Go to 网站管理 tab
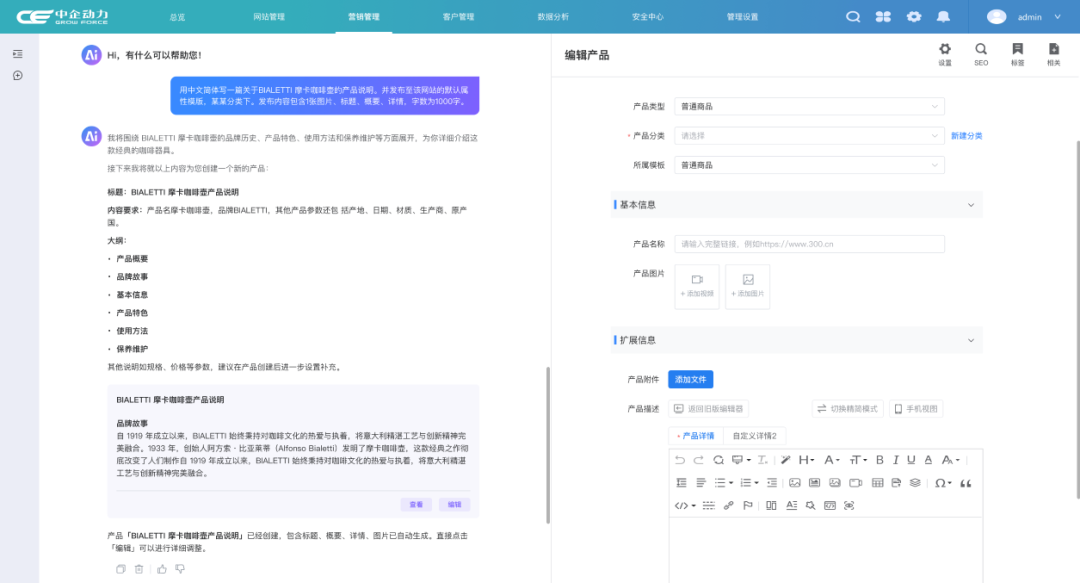 (x=269, y=17)
